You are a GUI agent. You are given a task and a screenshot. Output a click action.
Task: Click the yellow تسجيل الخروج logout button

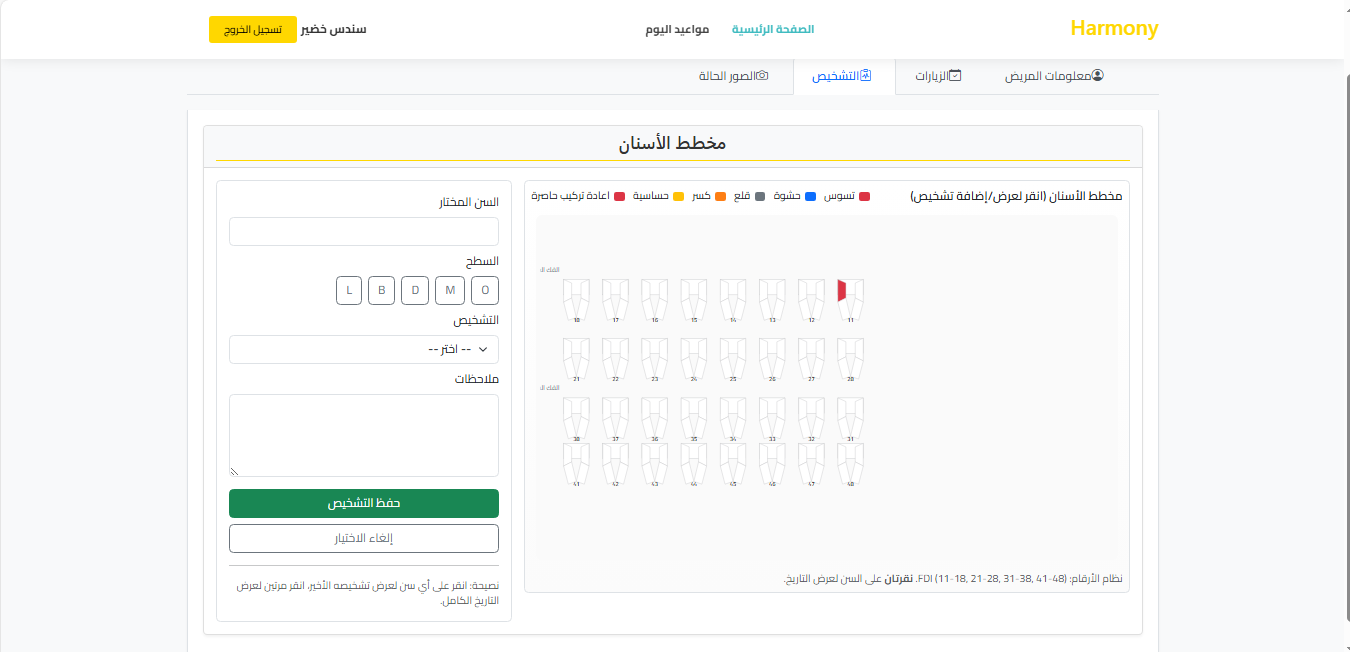(253, 29)
